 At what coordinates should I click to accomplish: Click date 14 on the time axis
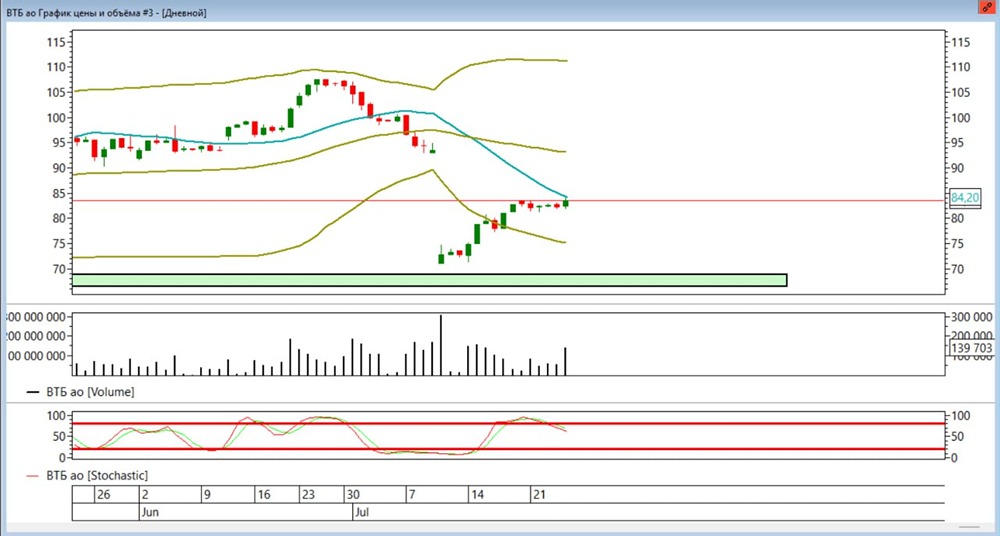477,495
